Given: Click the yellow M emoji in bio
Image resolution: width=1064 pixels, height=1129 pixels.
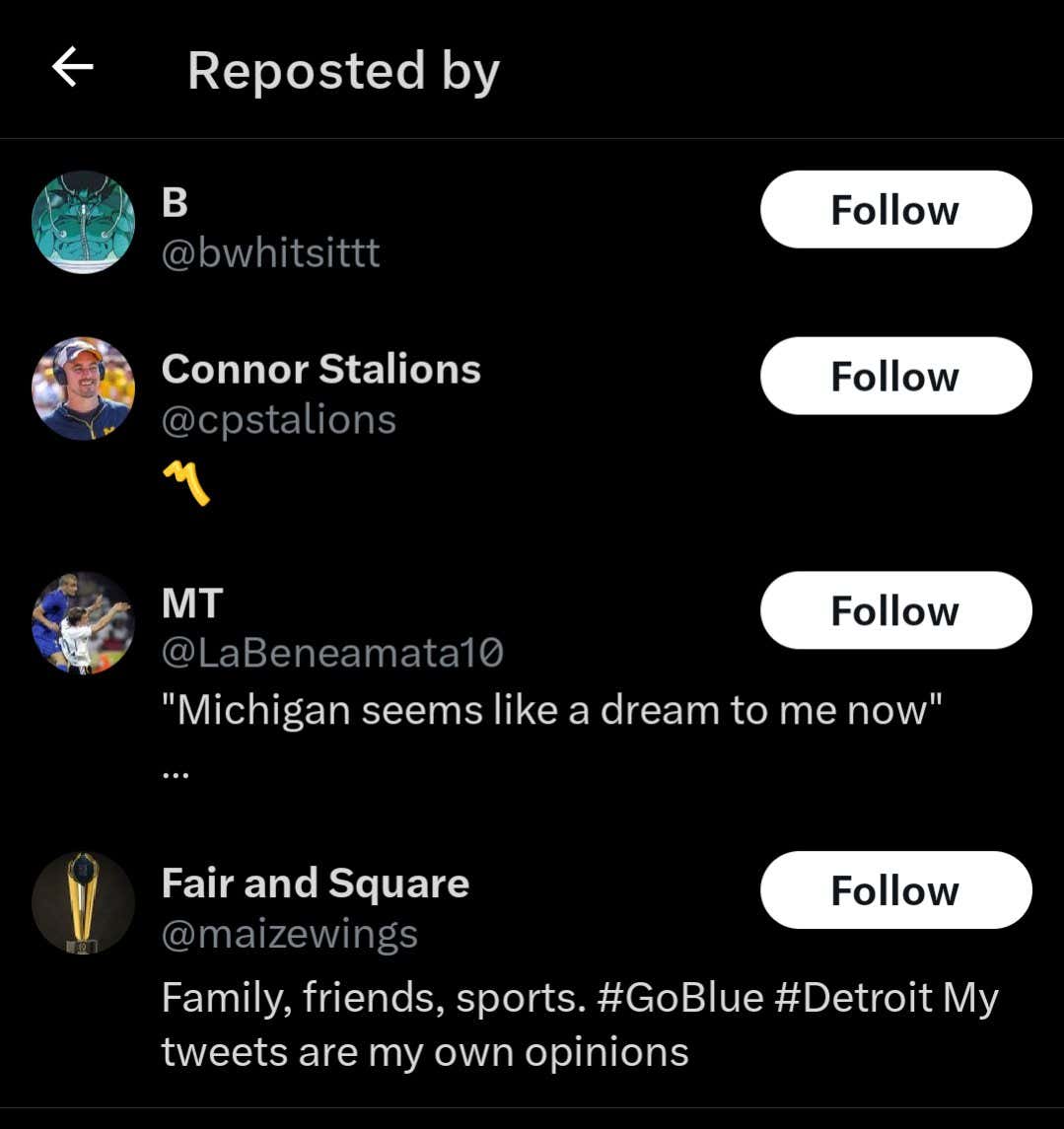Looking at the screenshot, I should [186, 483].
